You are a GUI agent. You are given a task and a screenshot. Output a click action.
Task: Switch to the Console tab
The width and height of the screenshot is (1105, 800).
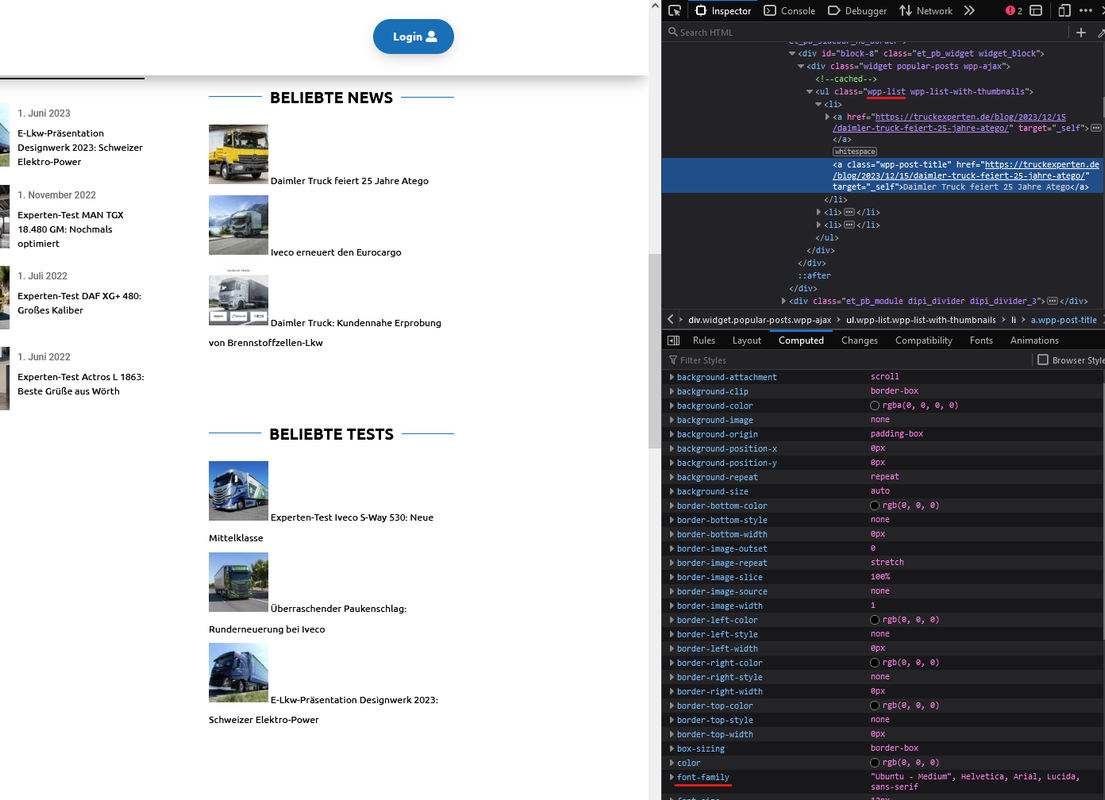[x=789, y=11]
